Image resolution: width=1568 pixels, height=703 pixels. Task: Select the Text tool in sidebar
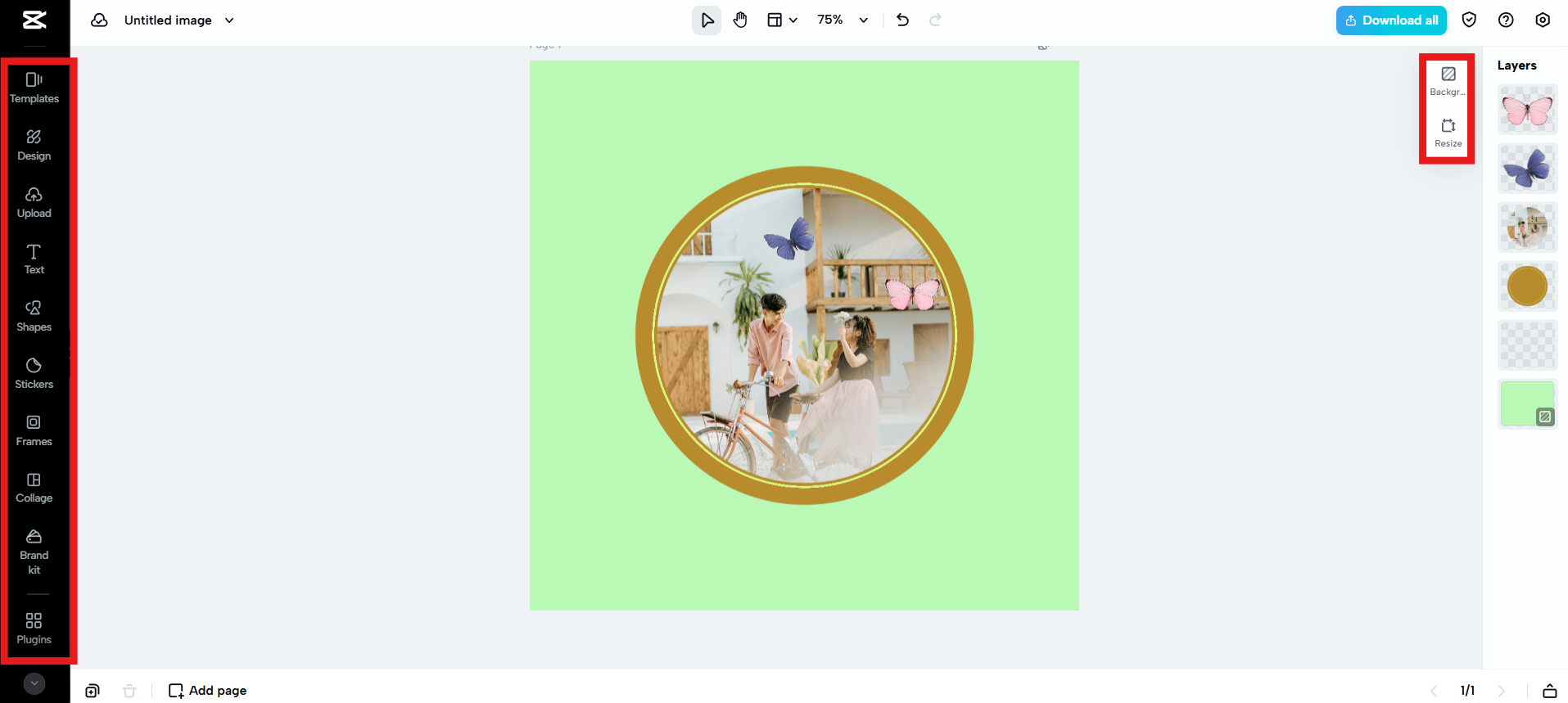click(34, 259)
